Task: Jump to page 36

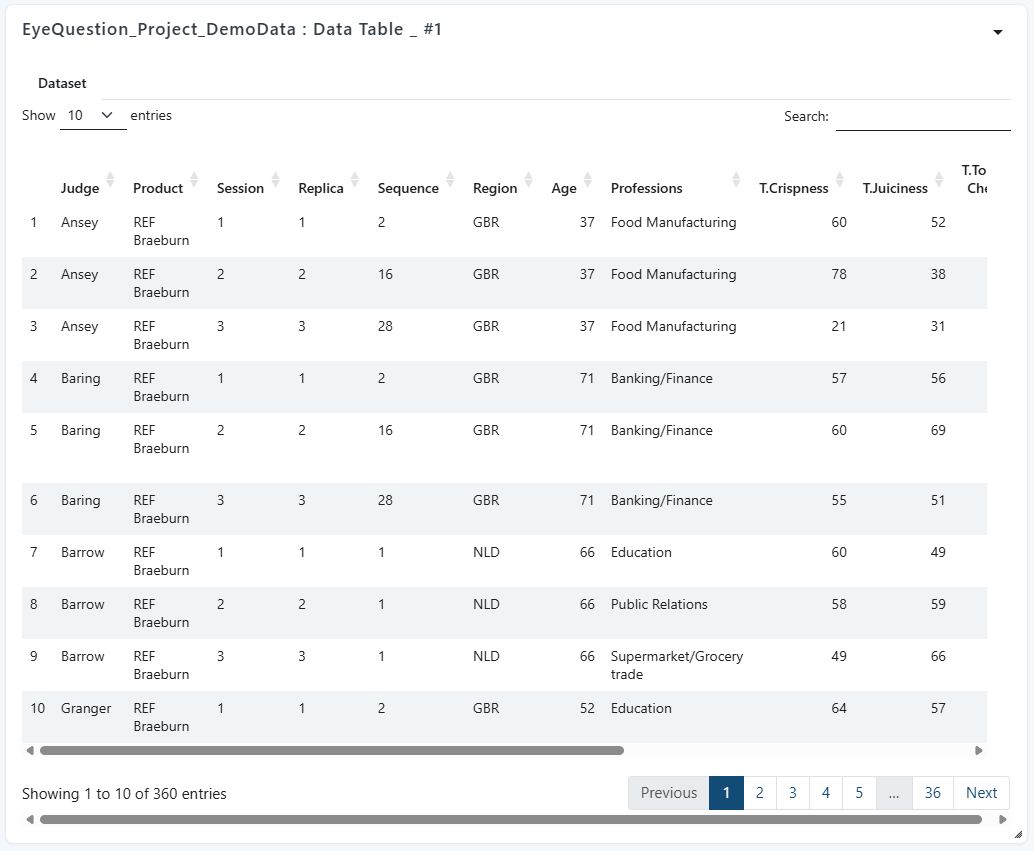Action: click(x=932, y=793)
